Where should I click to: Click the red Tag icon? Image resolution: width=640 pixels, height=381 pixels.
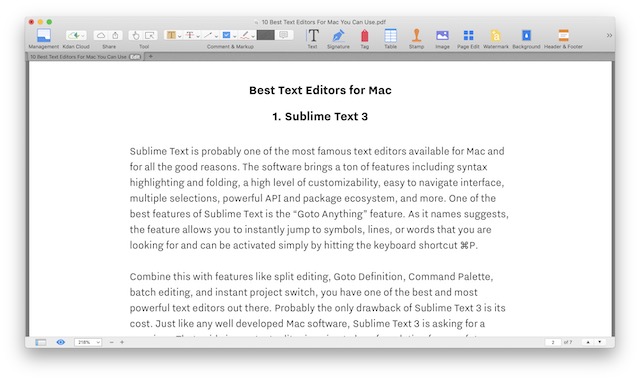[364, 36]
